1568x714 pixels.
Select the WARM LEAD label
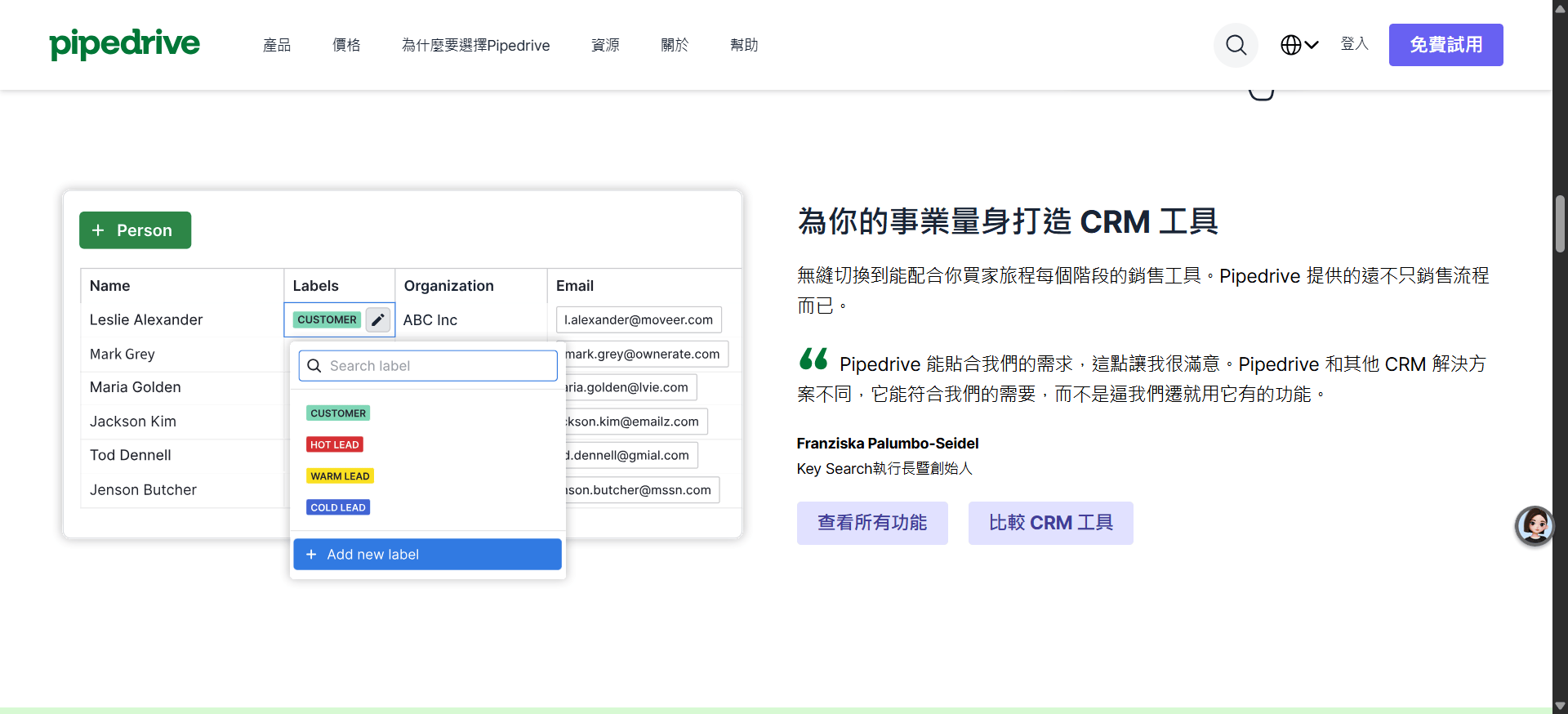click(340, 476)
